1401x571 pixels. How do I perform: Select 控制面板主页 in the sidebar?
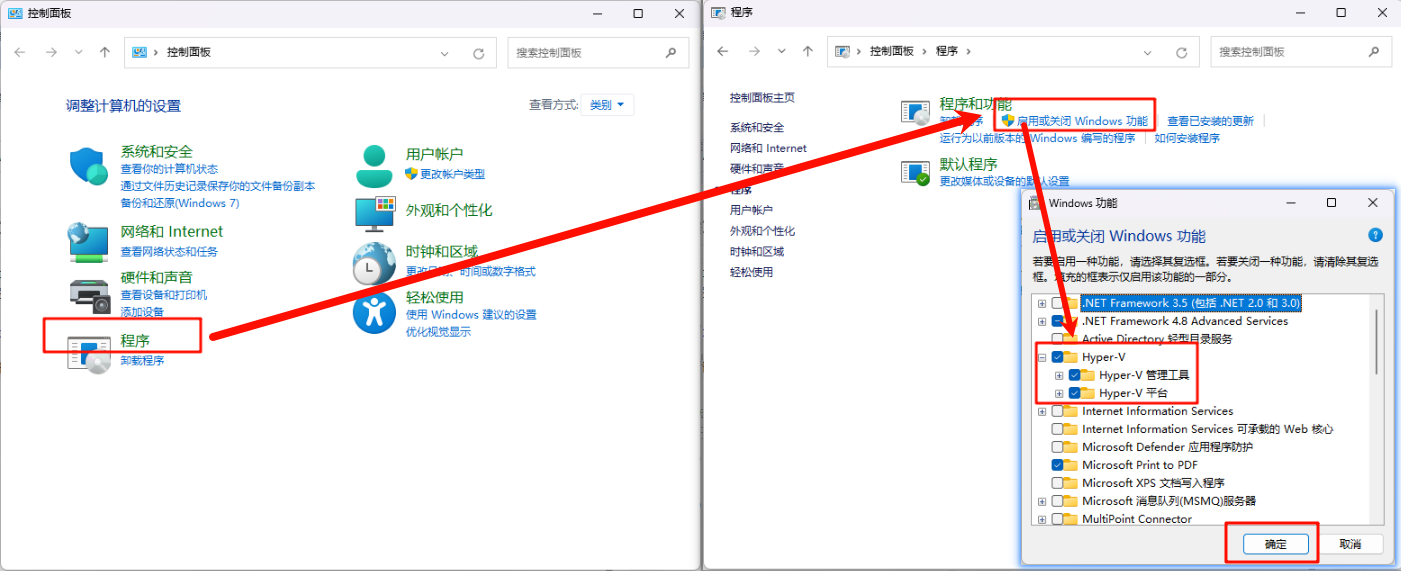click(762, 97)
